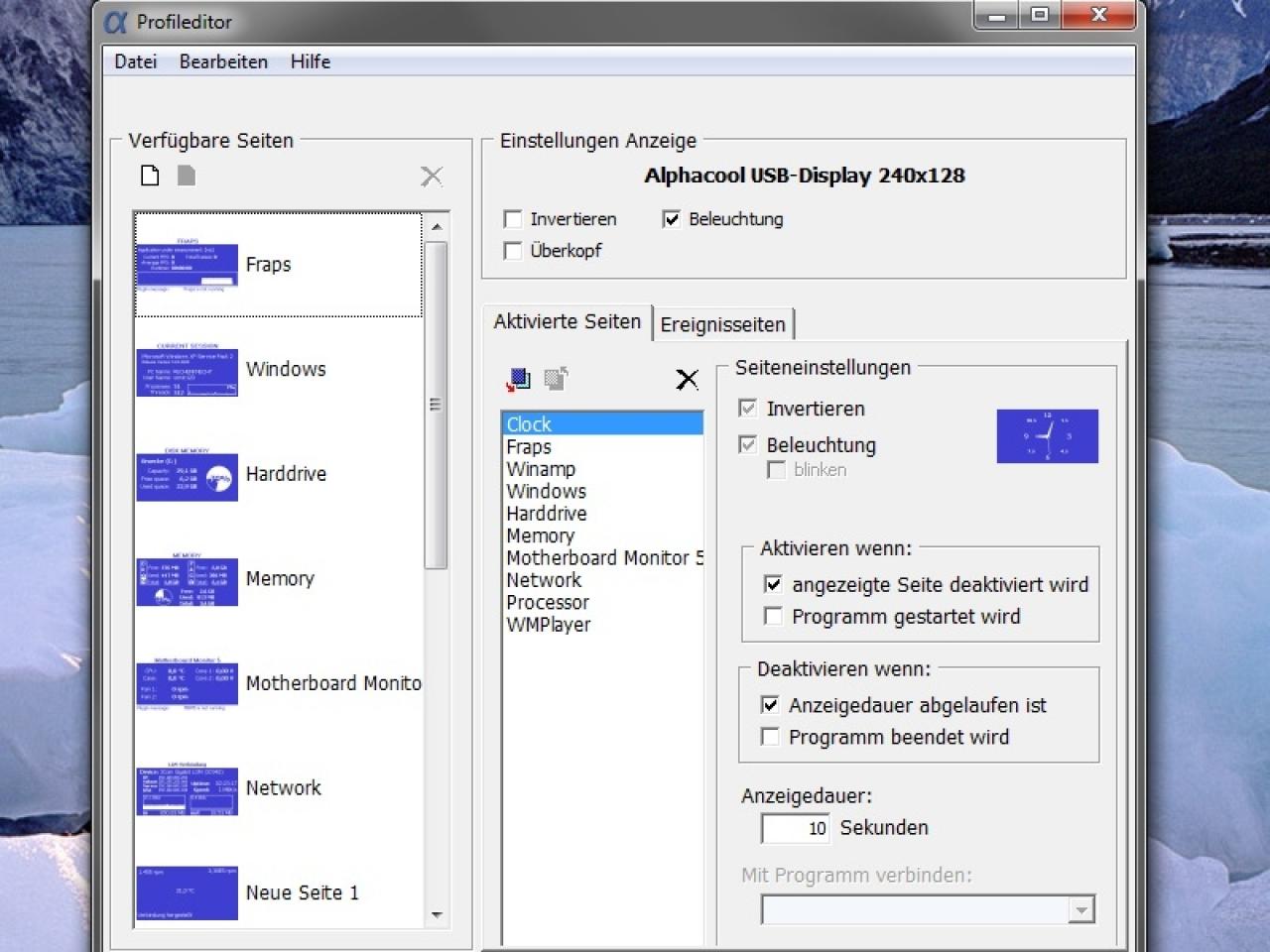Enable Programm beendet wird
Screen dimensions: 1270x952
coord(770,737)
